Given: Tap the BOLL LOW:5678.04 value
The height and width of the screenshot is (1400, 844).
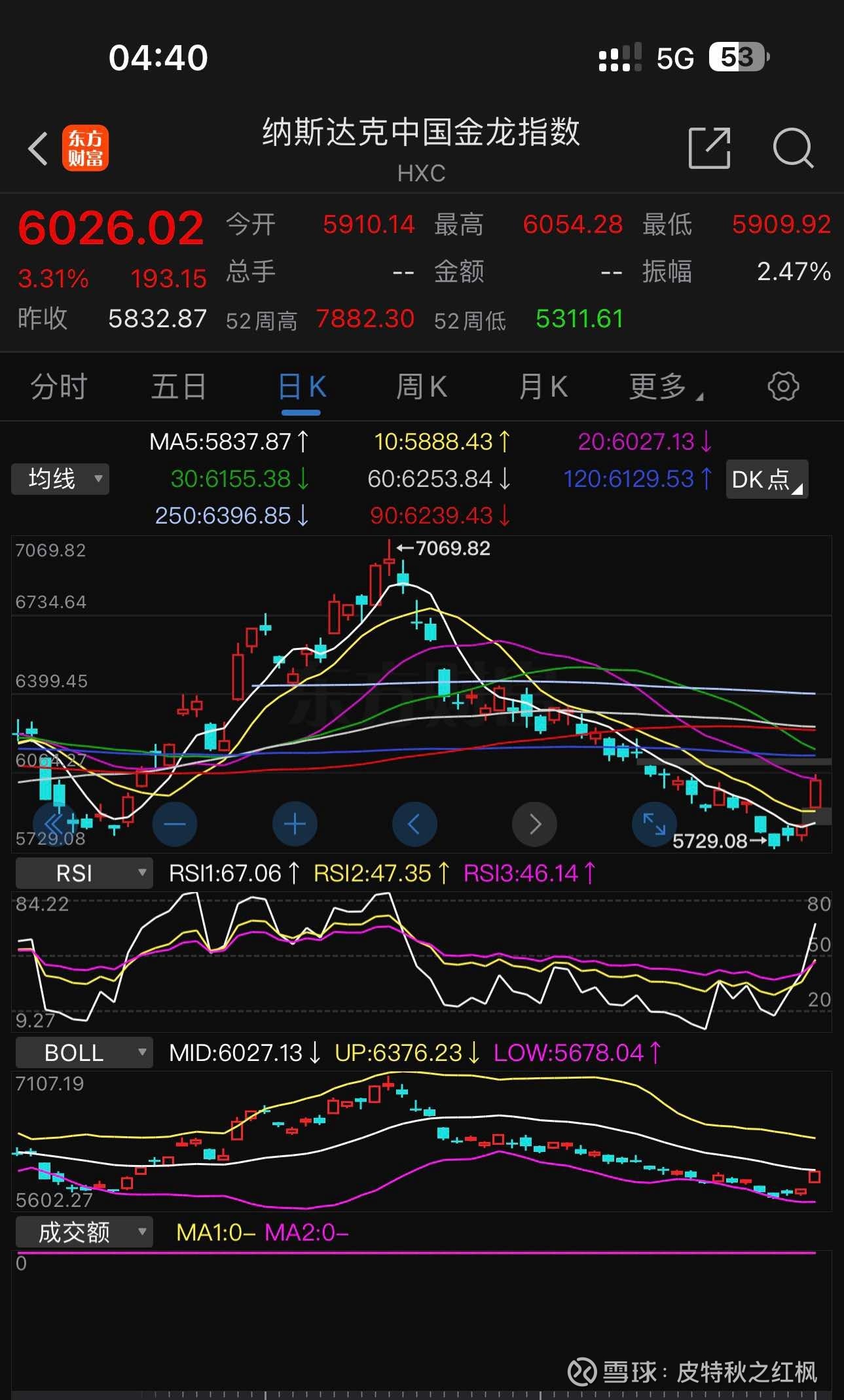Looking at the screenshot, I should click(578, 1052).
